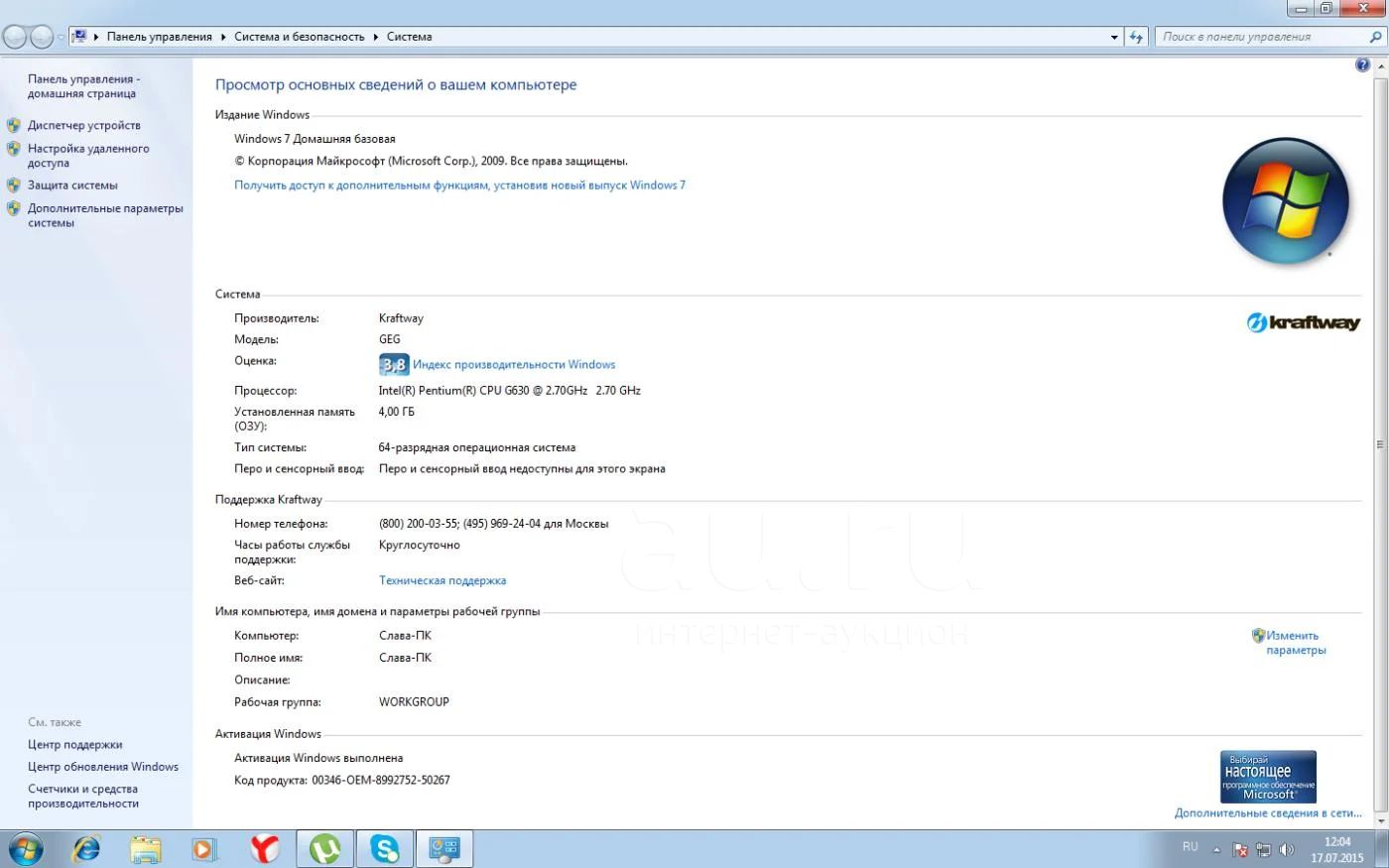
Task: Click shield icon beside Защита системы
Action: (13, 186)
